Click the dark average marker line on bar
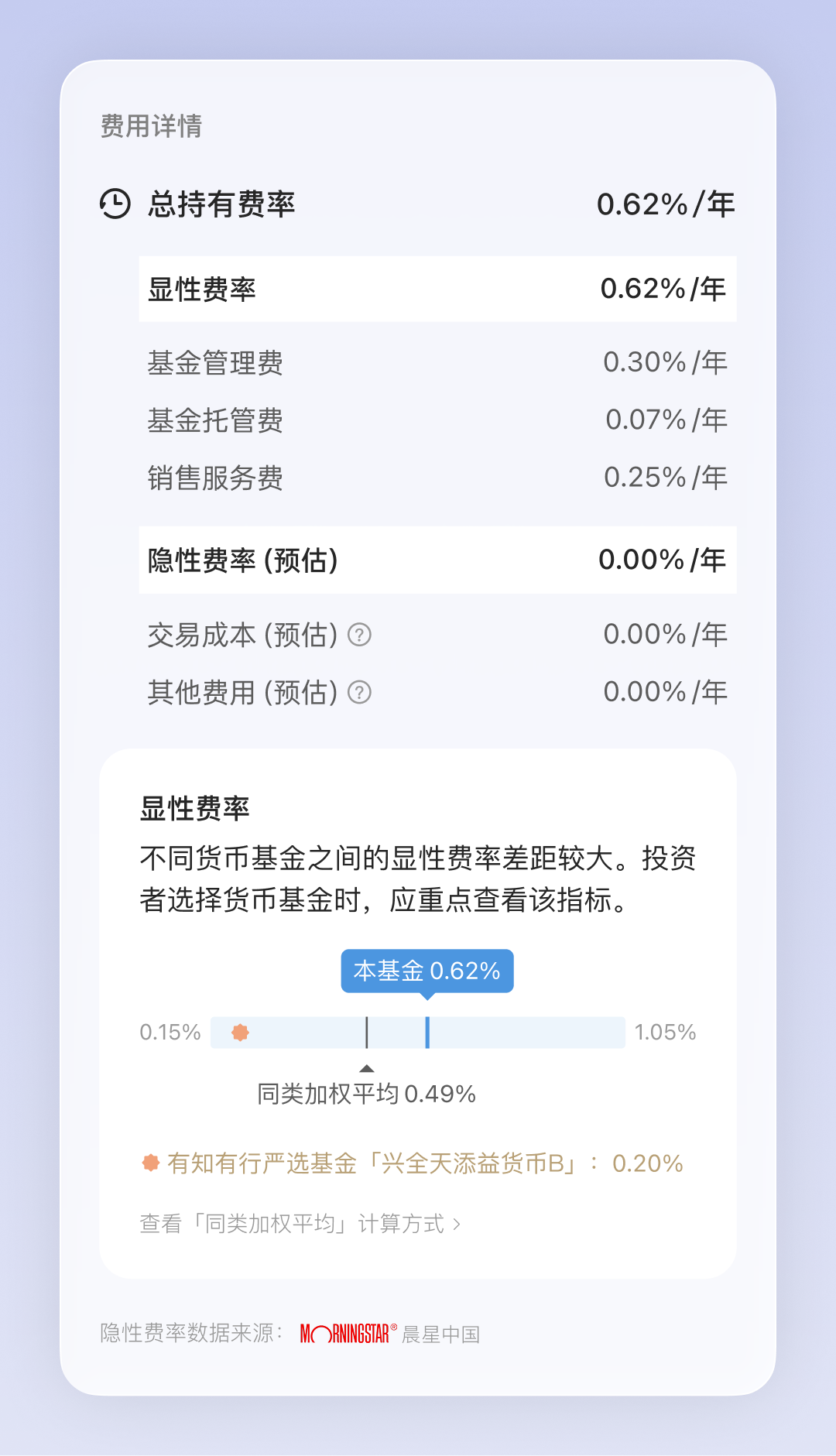 [x=367, y=1033]
